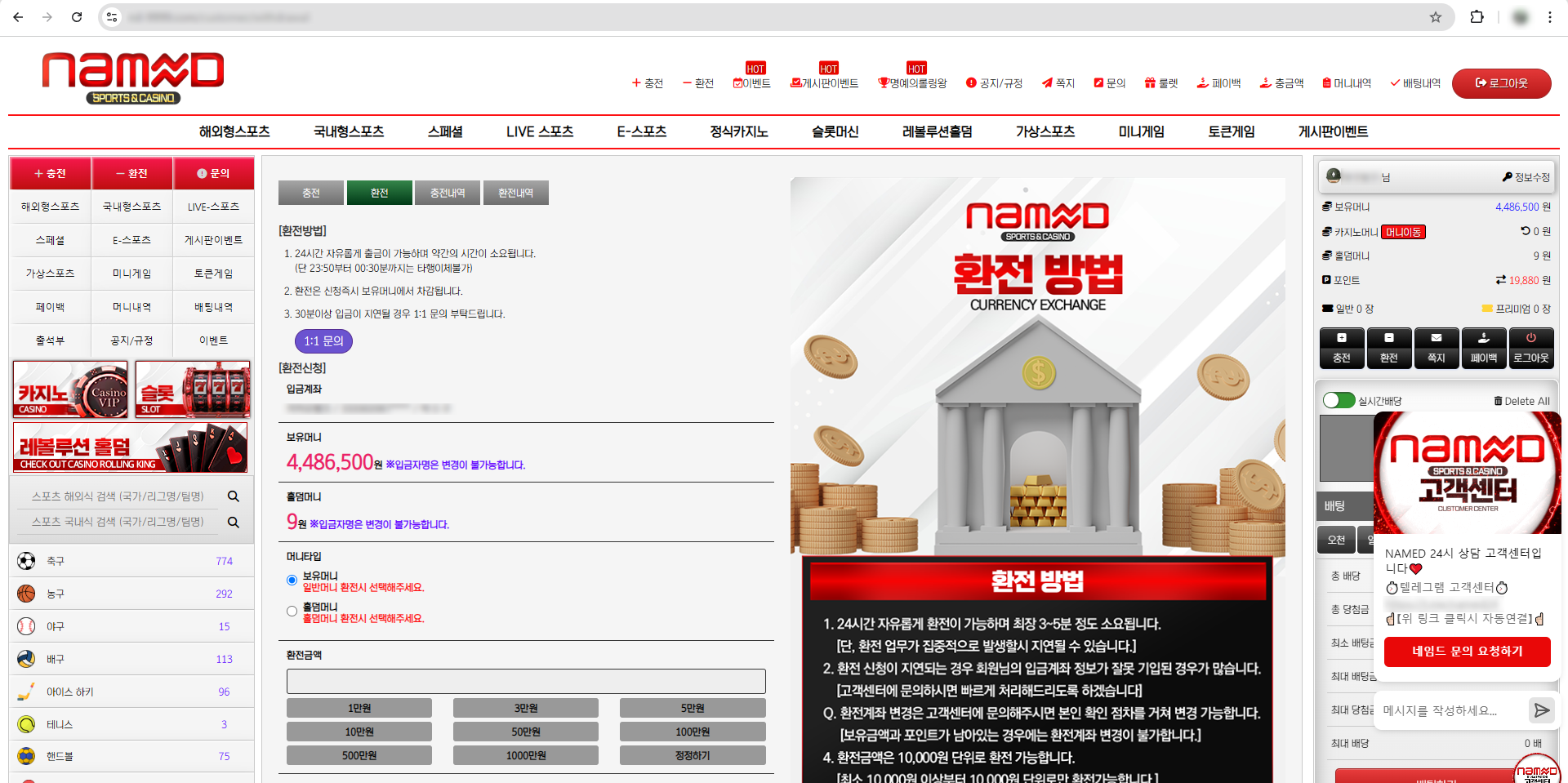The width and height of the screenshot is (1568, 783).
Task: Click the NAMED Sports & Casino logo in the header
Action: coord(133,78)
